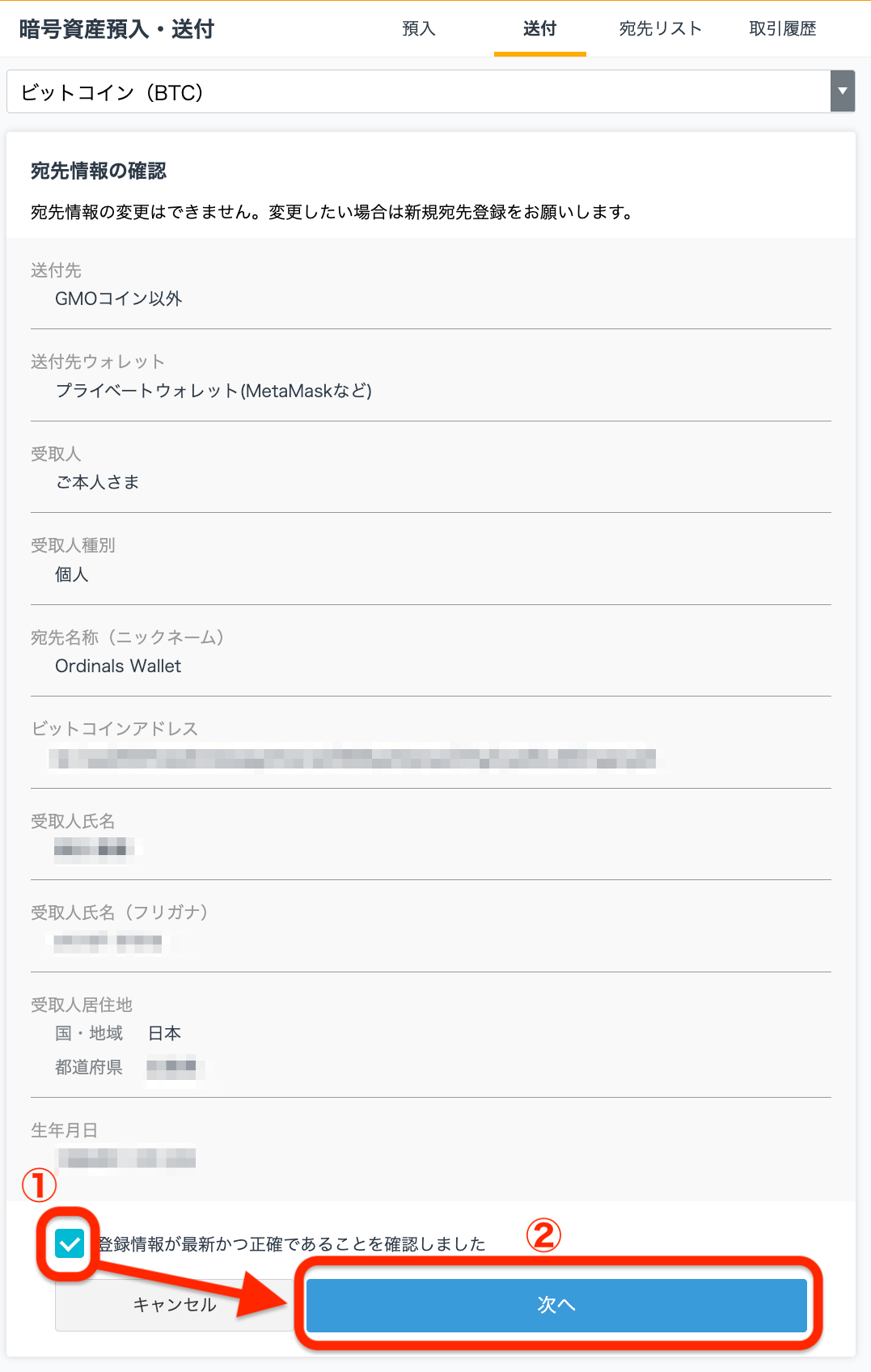This screenshot has height=1372, width=871.
Task: Click the blurred 生年月日 value
Action: tap(126, 1158)
